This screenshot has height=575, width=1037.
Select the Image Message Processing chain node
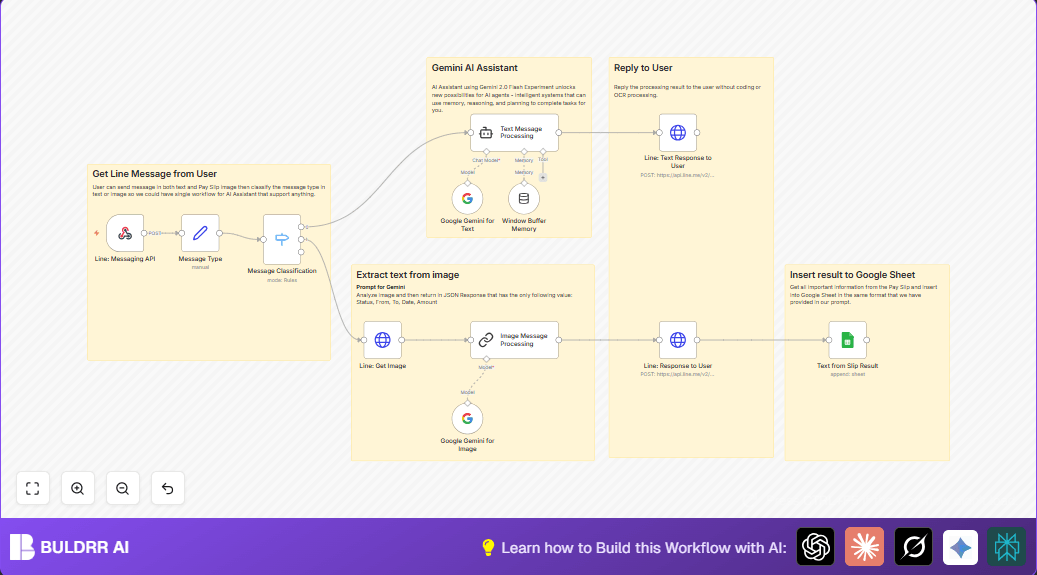515,340
